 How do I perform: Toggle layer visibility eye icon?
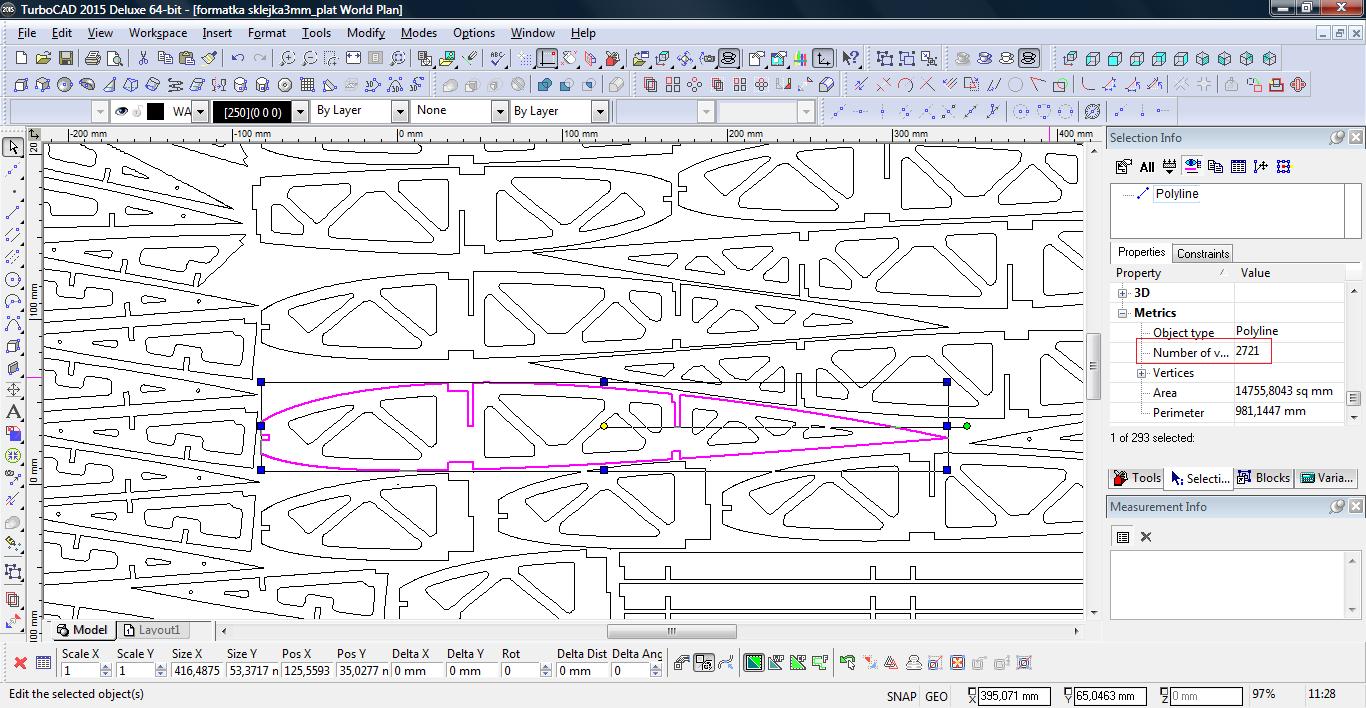(x=122, y=111)
